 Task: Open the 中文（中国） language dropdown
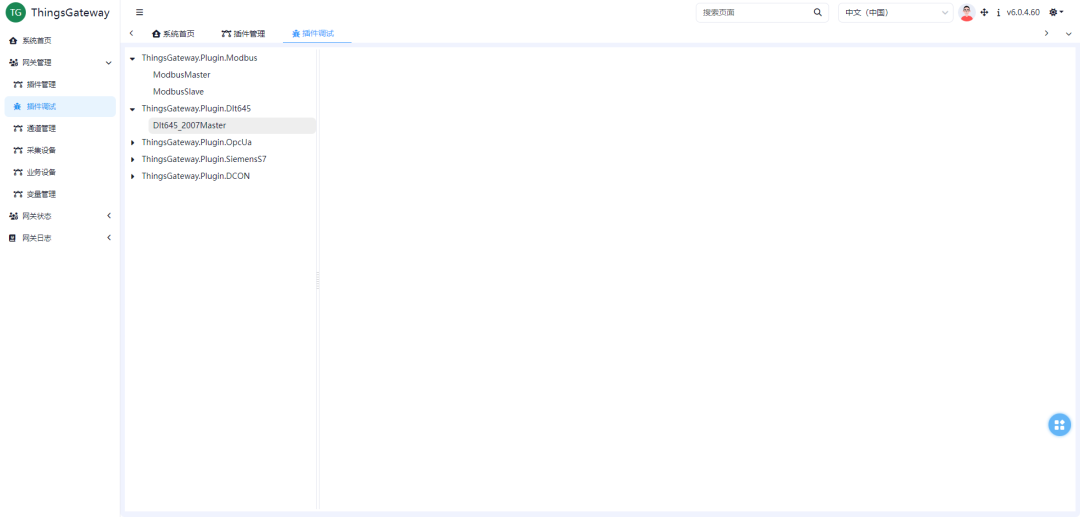pos(895,12)
